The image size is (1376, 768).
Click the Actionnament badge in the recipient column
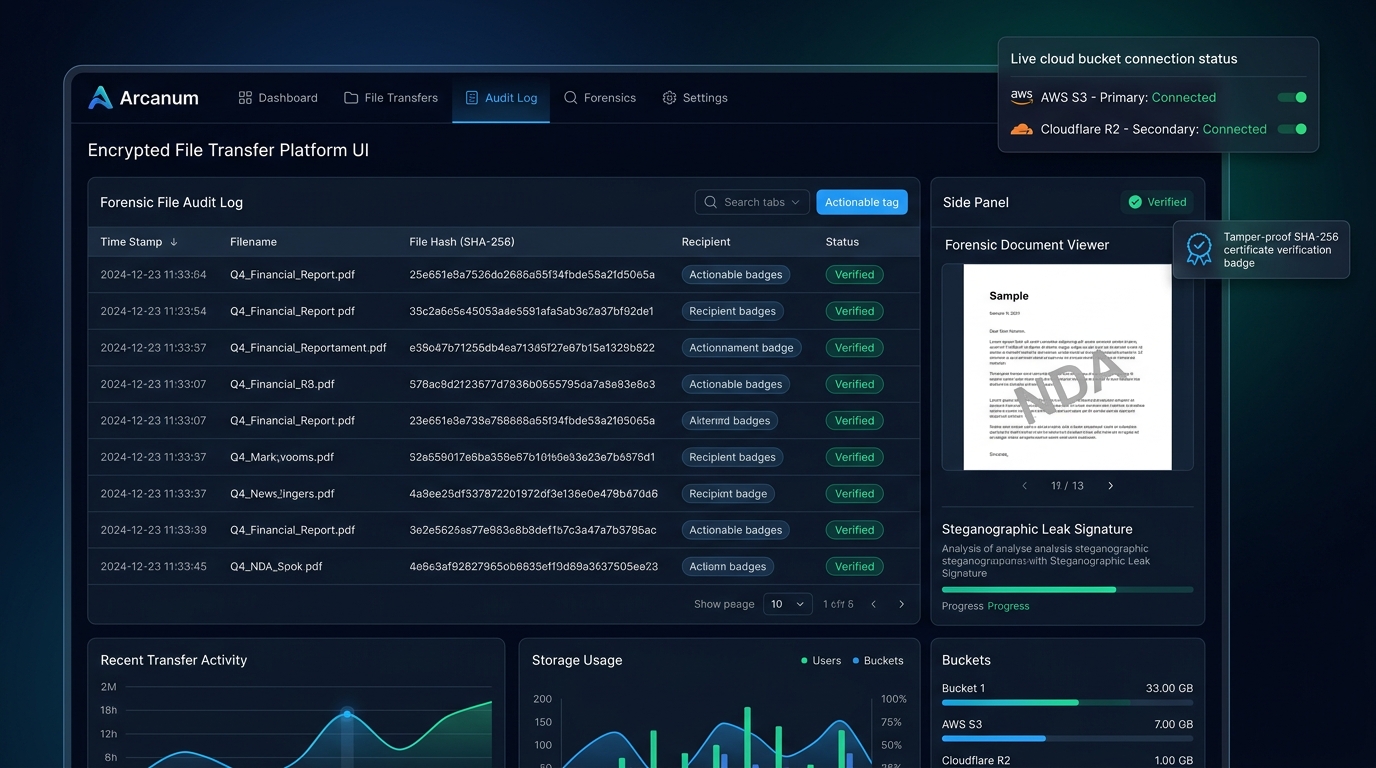741,348
